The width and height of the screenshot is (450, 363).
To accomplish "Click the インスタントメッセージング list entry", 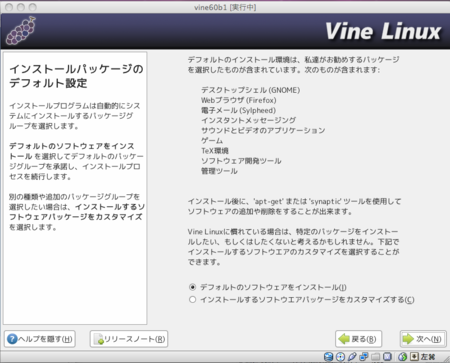I will click(x=248, y=120).
